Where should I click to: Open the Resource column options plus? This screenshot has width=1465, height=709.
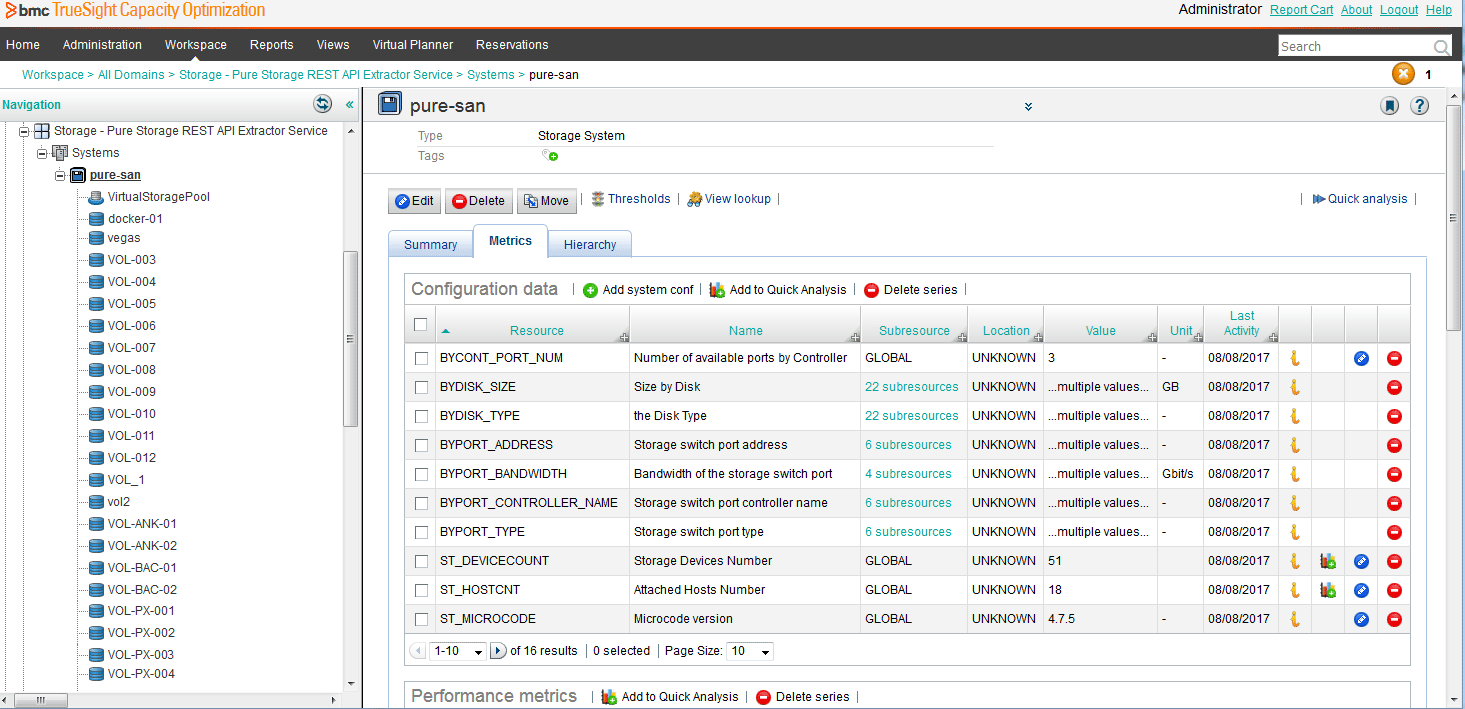point(624,338)
